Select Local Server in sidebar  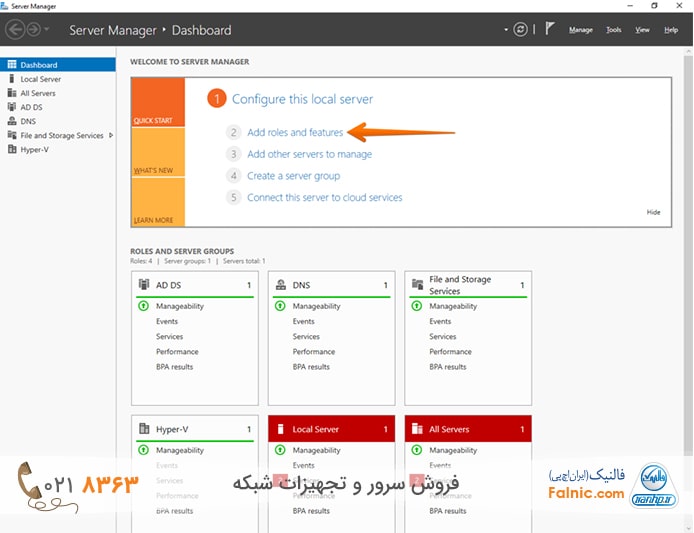pyautogui.click(x=40, y=79)
